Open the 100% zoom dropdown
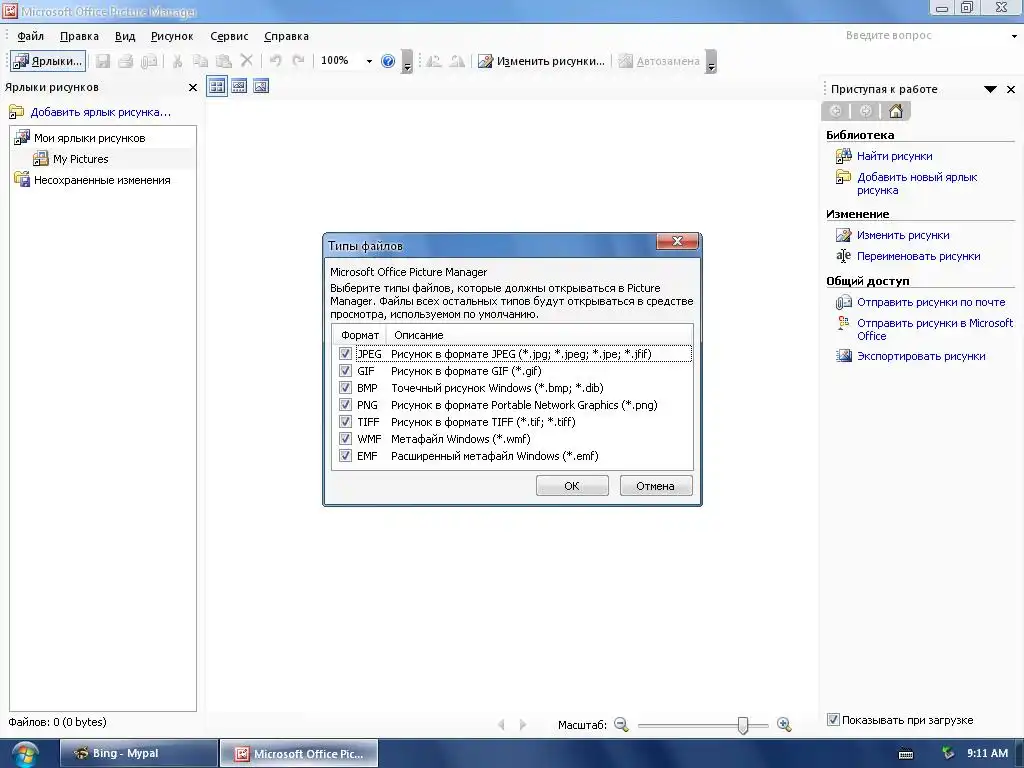 point(369,61)
